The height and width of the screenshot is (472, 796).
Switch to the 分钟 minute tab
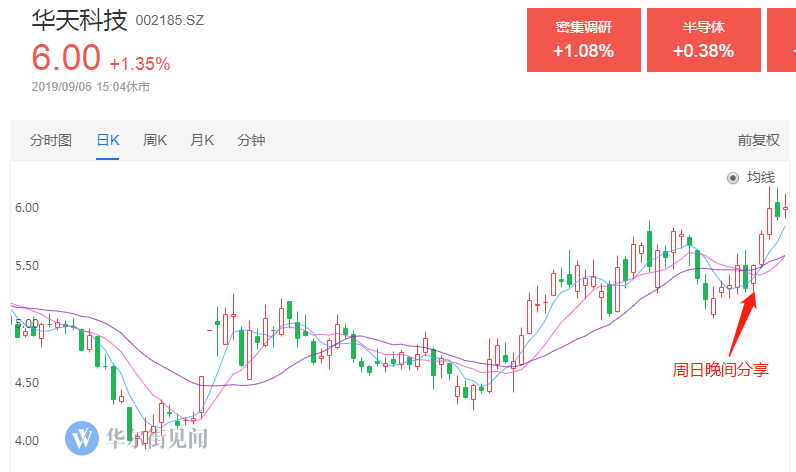(x=251, y=140)
